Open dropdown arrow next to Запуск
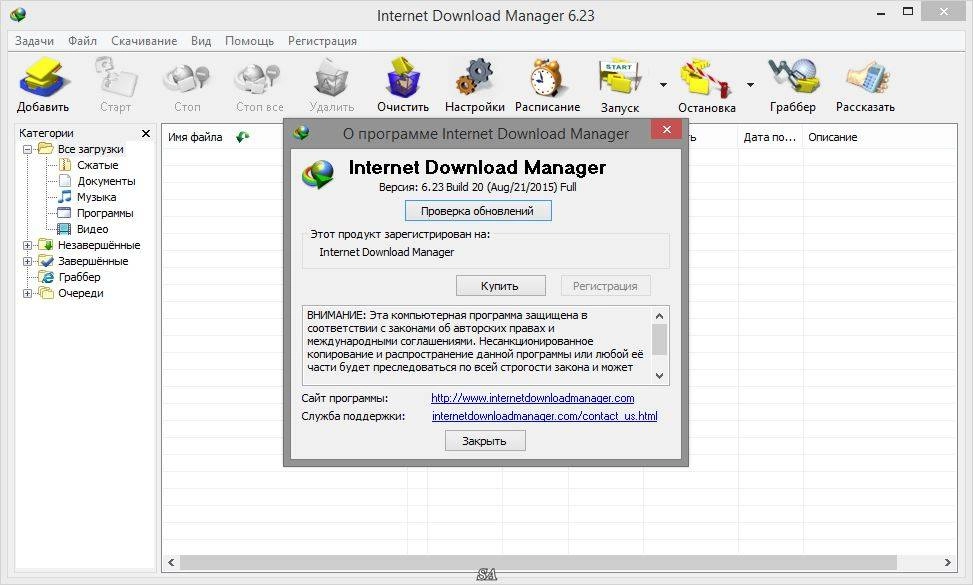The image size is (973, 585). 663,84
